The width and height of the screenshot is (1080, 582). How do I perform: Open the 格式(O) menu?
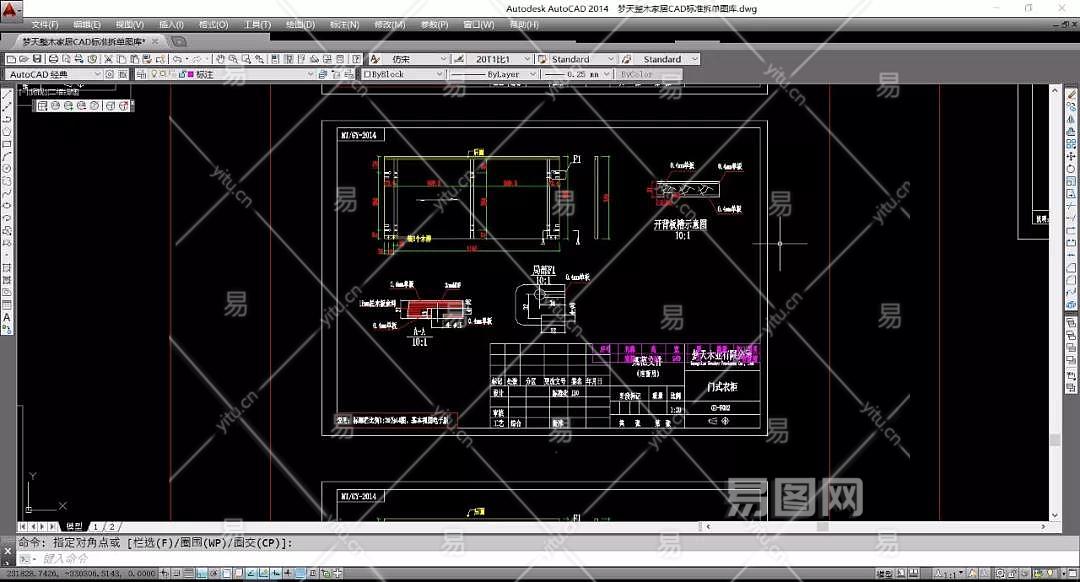[213, 24]
